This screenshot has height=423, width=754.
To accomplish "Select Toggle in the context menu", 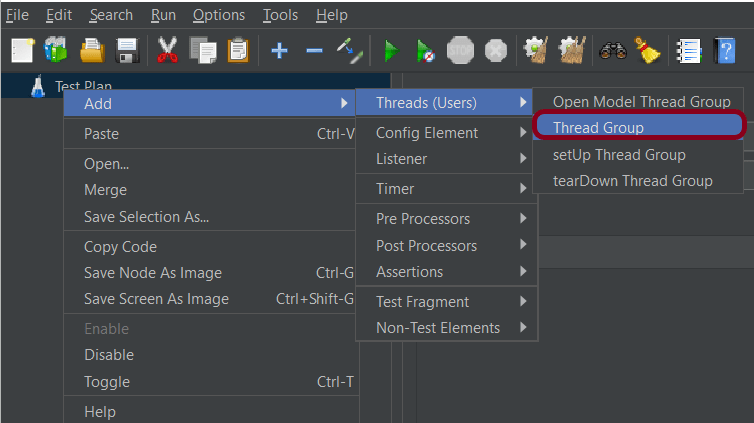I will 105,381.
